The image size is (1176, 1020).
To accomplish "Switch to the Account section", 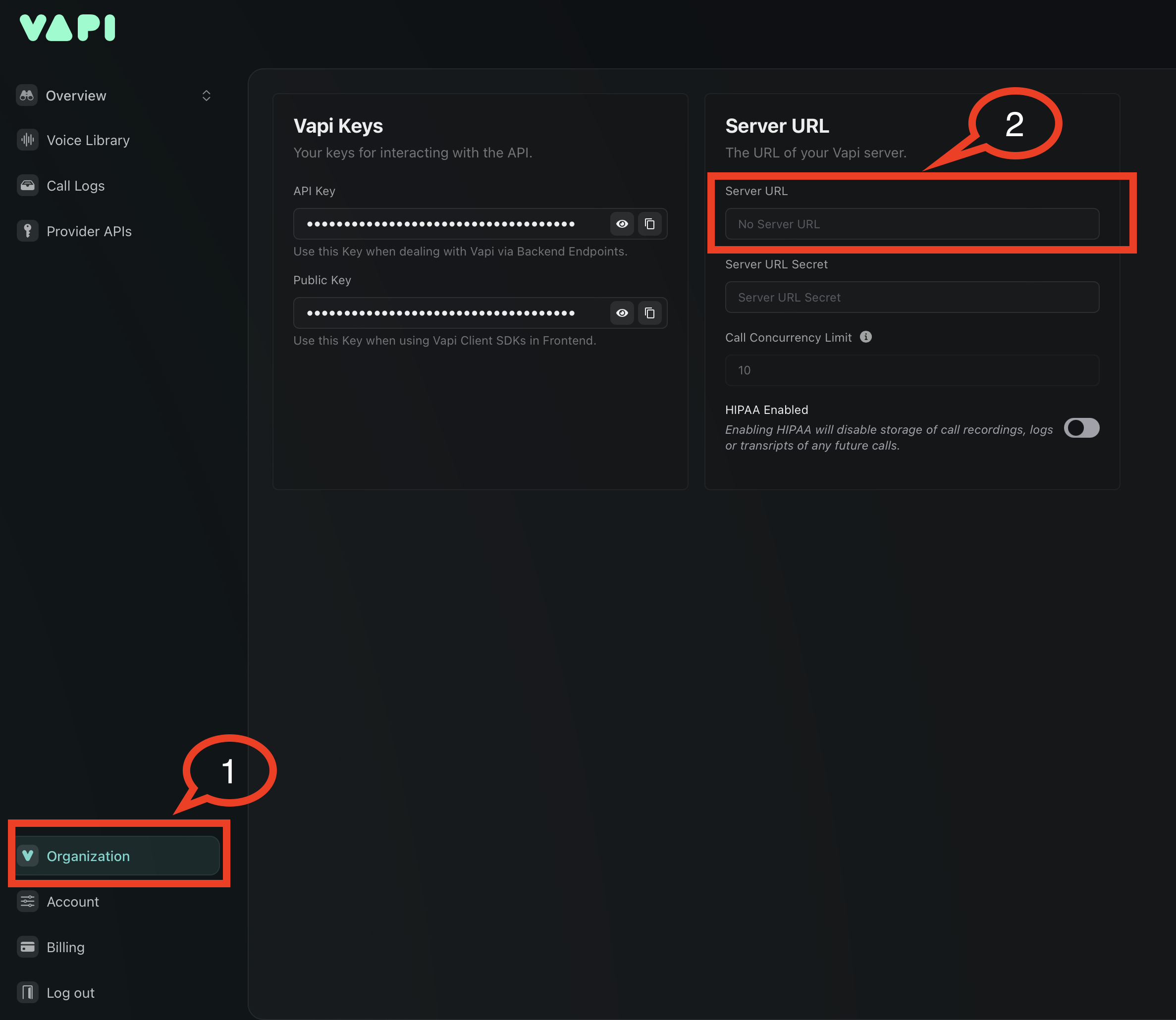I will [73, 901].
